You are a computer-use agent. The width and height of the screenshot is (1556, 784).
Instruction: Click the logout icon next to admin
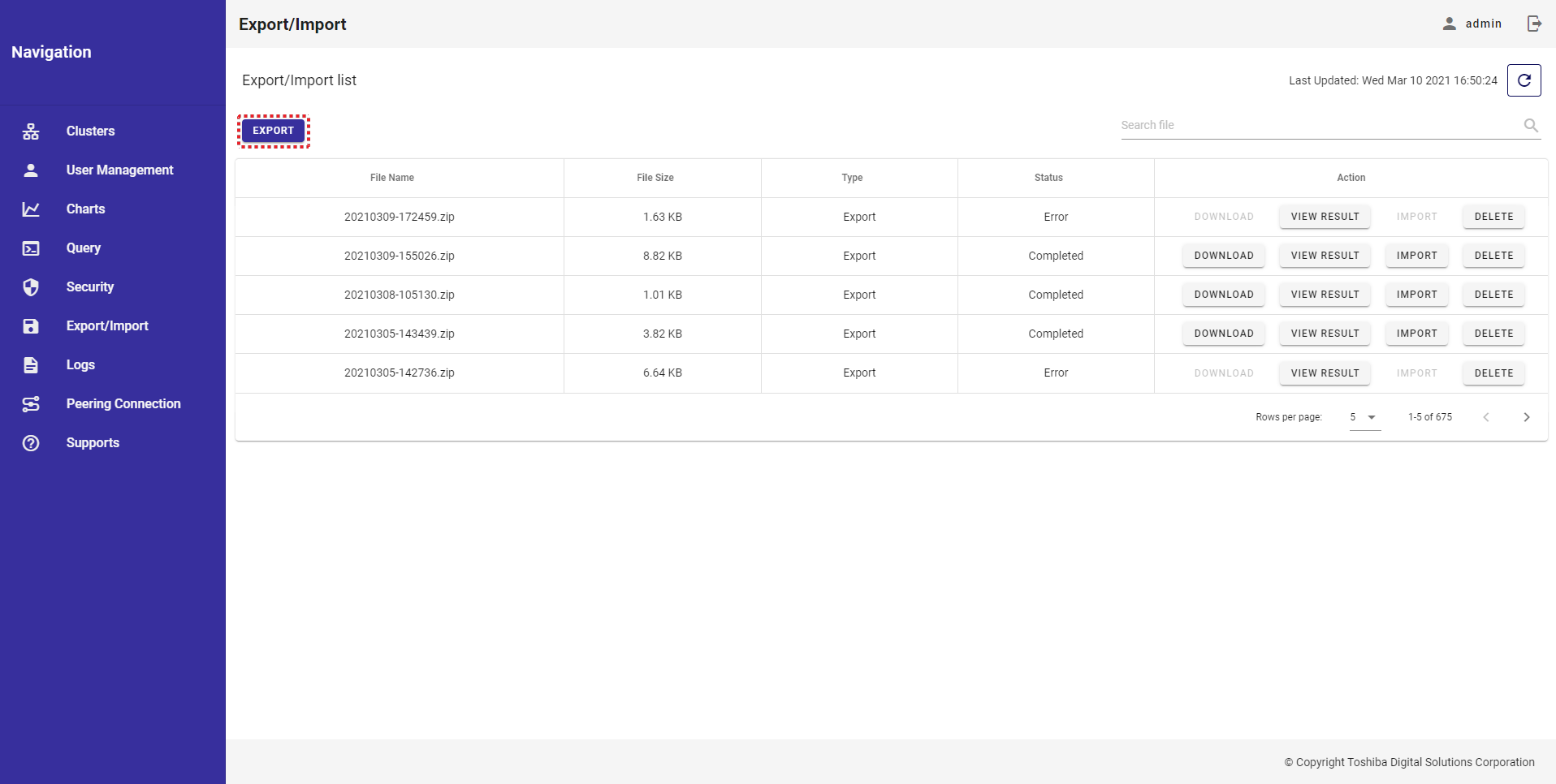[1534, 24]
